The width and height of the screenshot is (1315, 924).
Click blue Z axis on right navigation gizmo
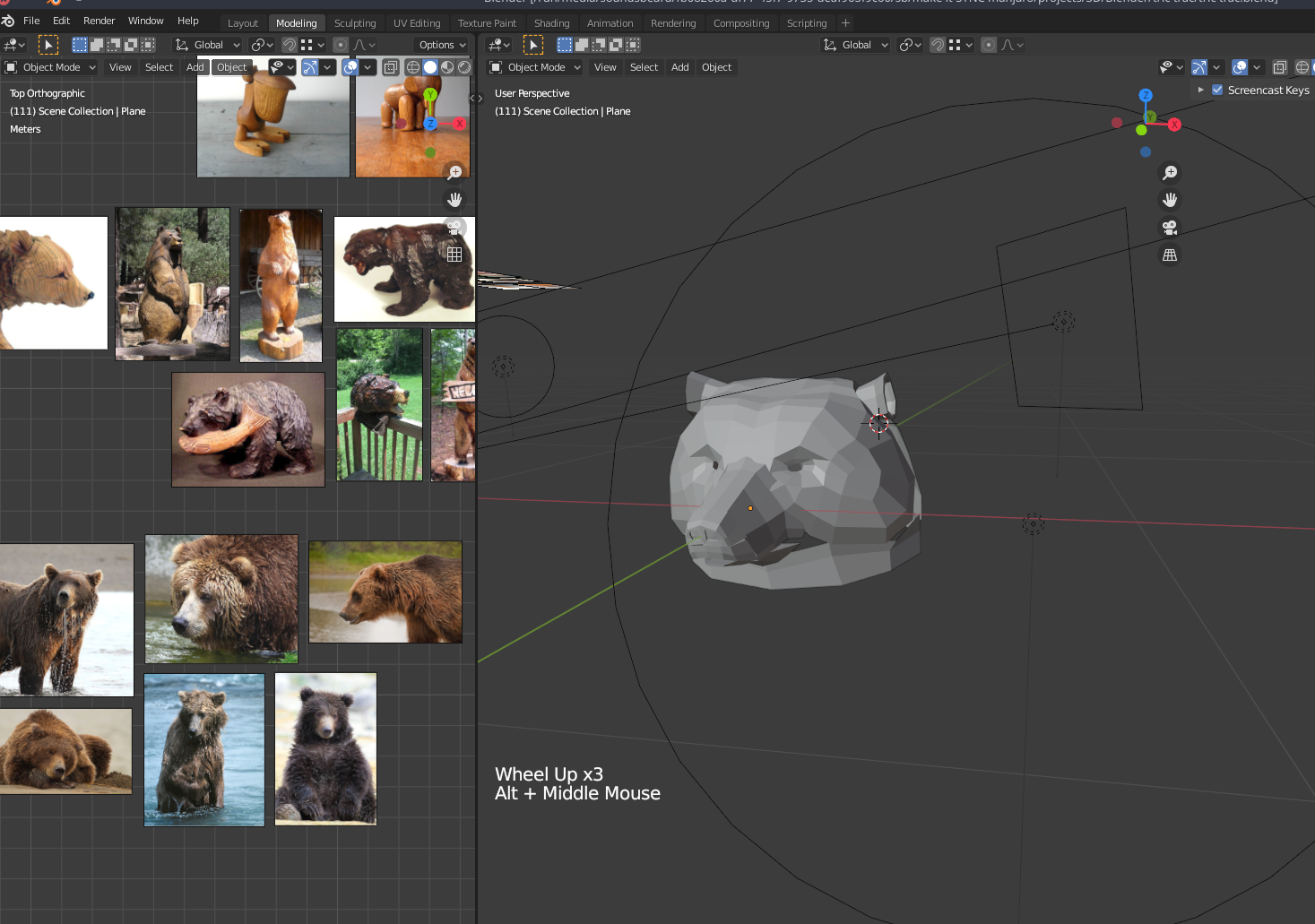1145,95
